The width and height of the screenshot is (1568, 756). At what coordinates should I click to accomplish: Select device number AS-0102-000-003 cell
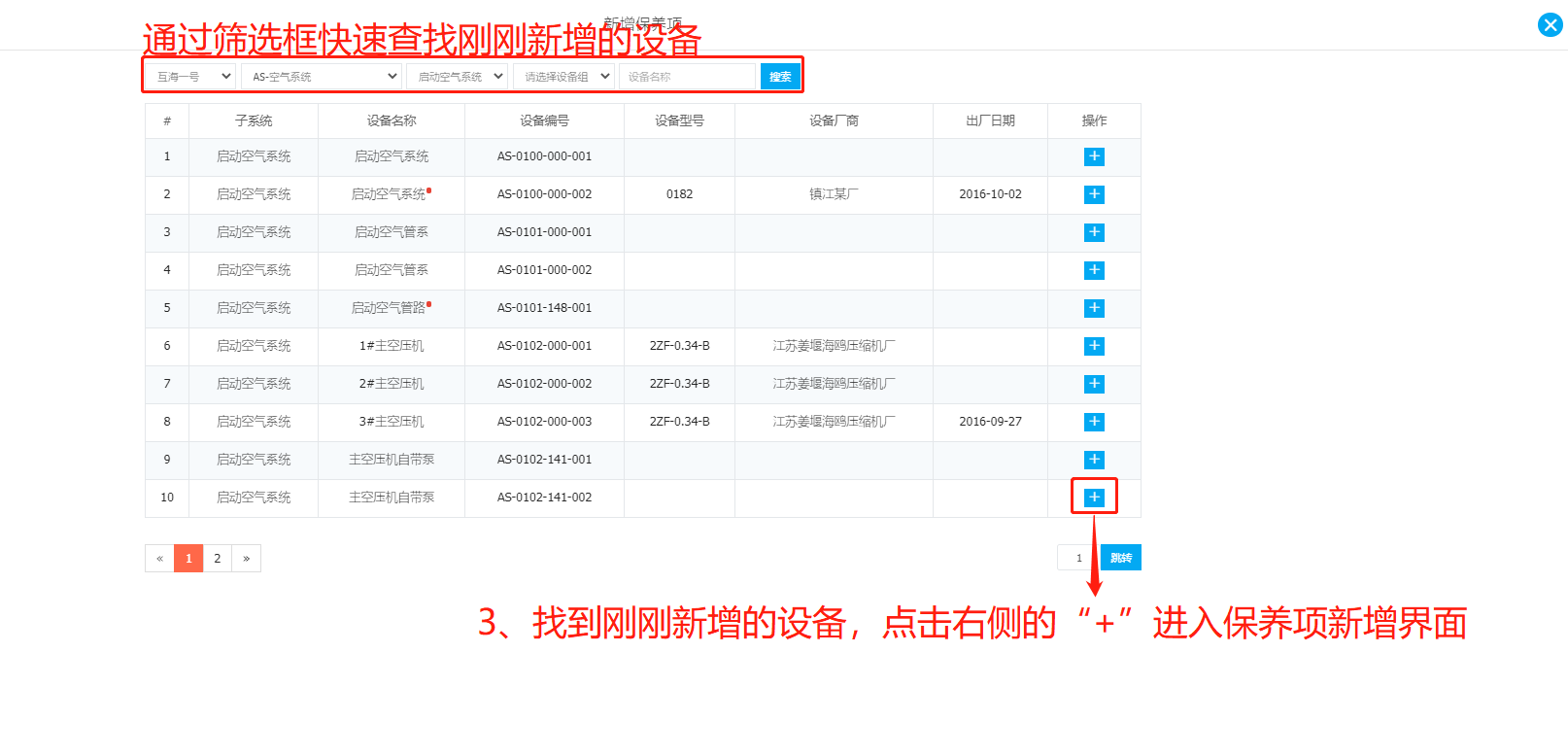tap(544, 422)
